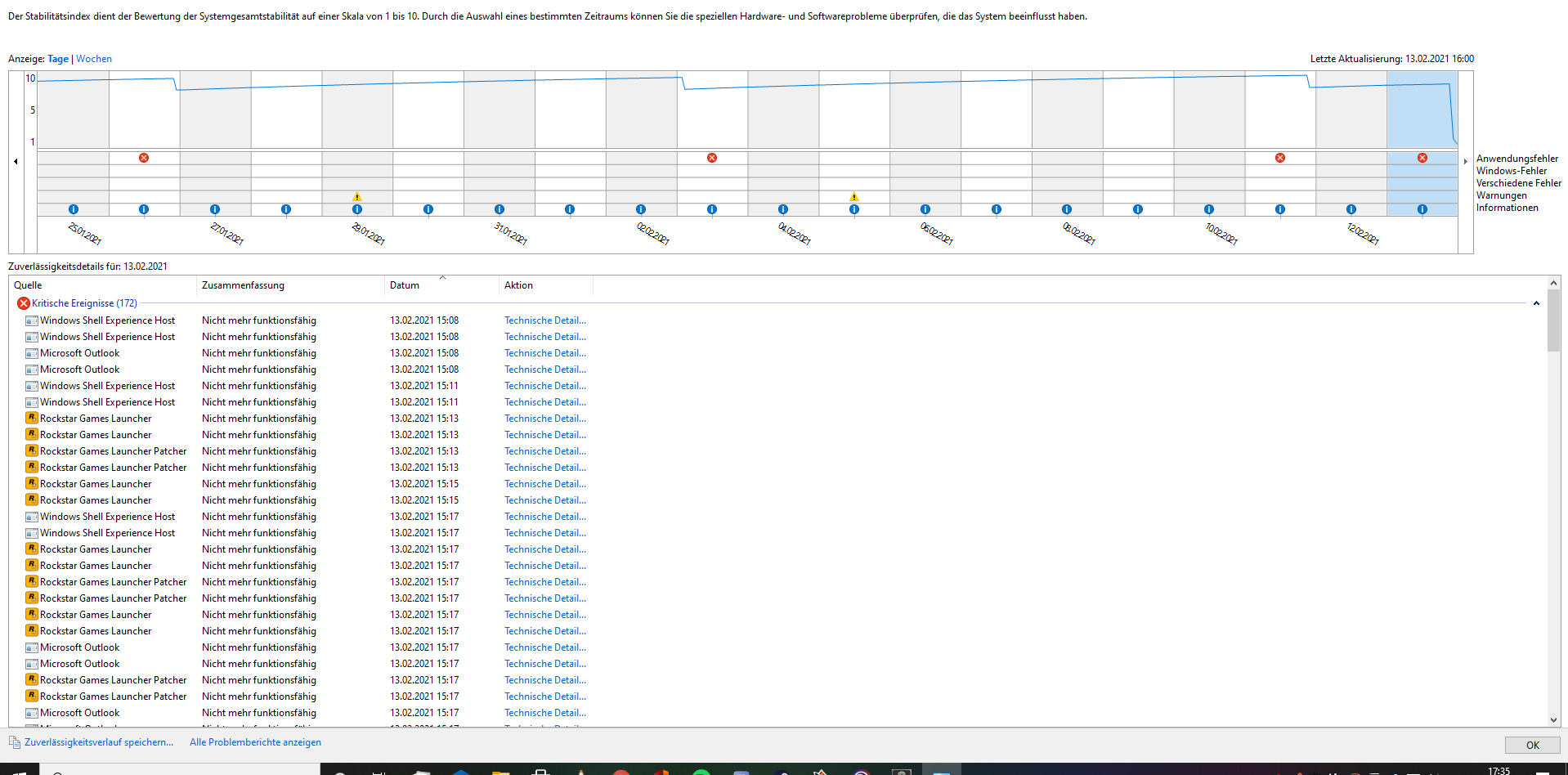Click the Letzte Aktualisierung timestamp text

[x=1391, y=59]
